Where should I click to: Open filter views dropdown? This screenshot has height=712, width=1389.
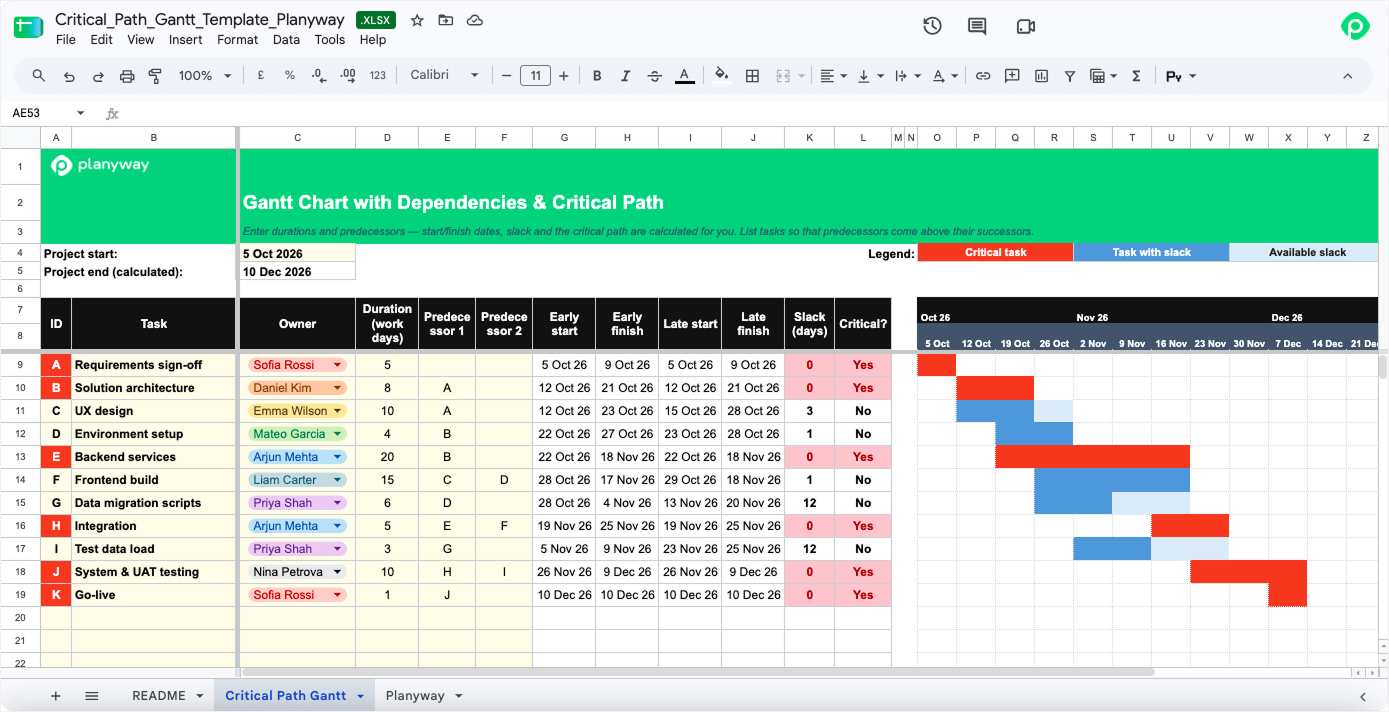click(1103, 76)
